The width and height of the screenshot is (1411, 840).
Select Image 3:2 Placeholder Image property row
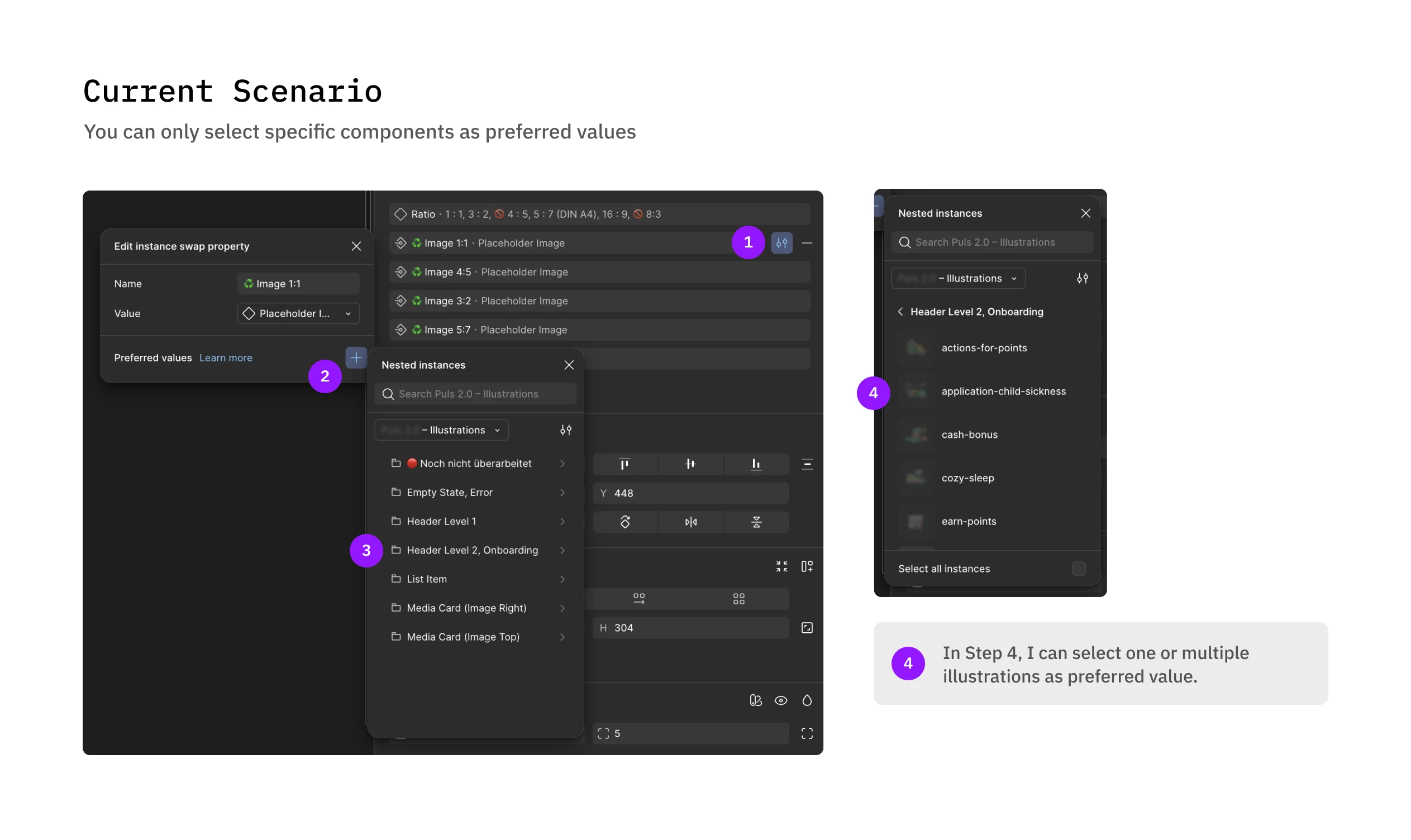pyautogui.click(x=599, y=300)
